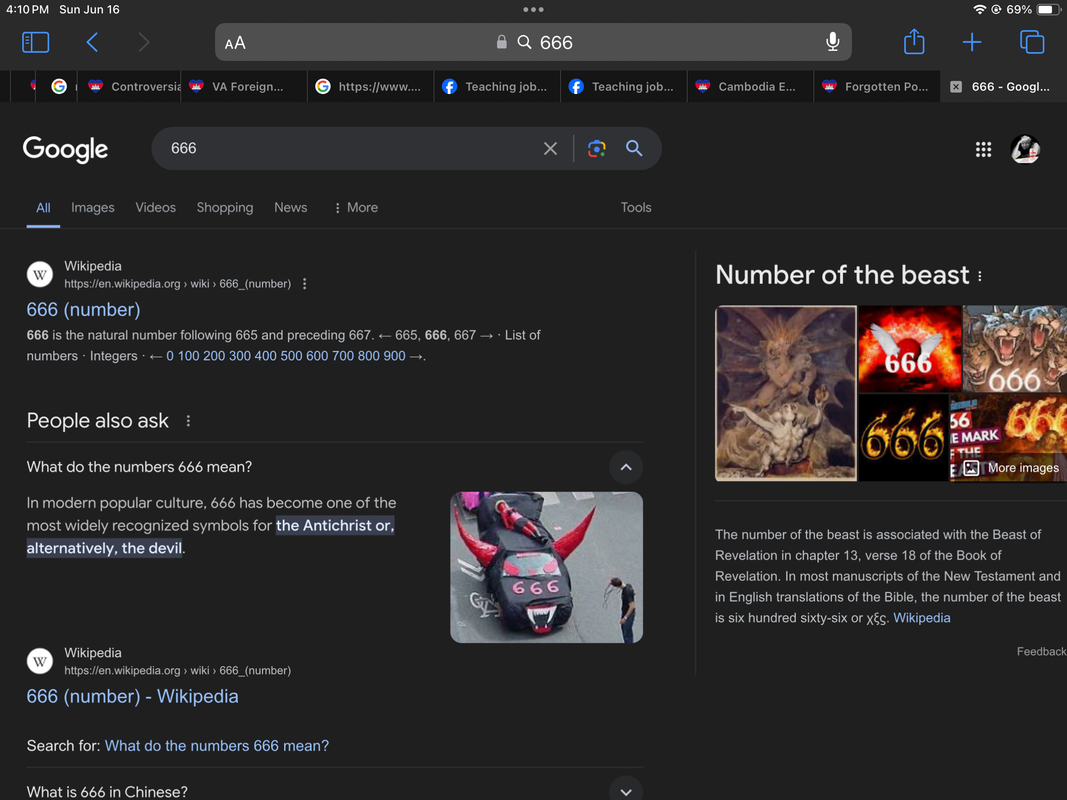Screen dimensions: 1067x800
Task: Run search with magnifier button
Action: 634,148
